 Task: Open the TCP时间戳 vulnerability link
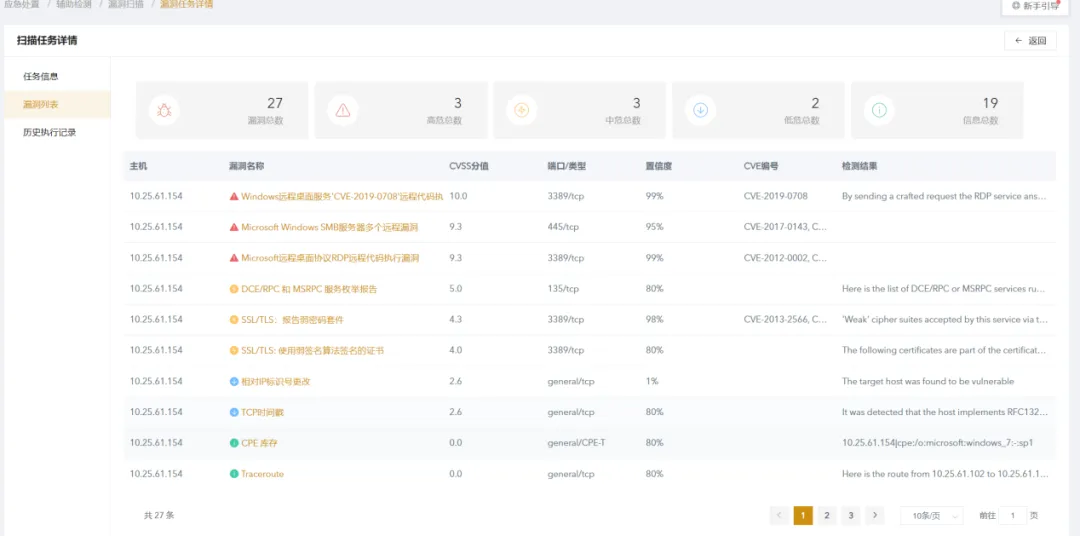tap(262, 412)
